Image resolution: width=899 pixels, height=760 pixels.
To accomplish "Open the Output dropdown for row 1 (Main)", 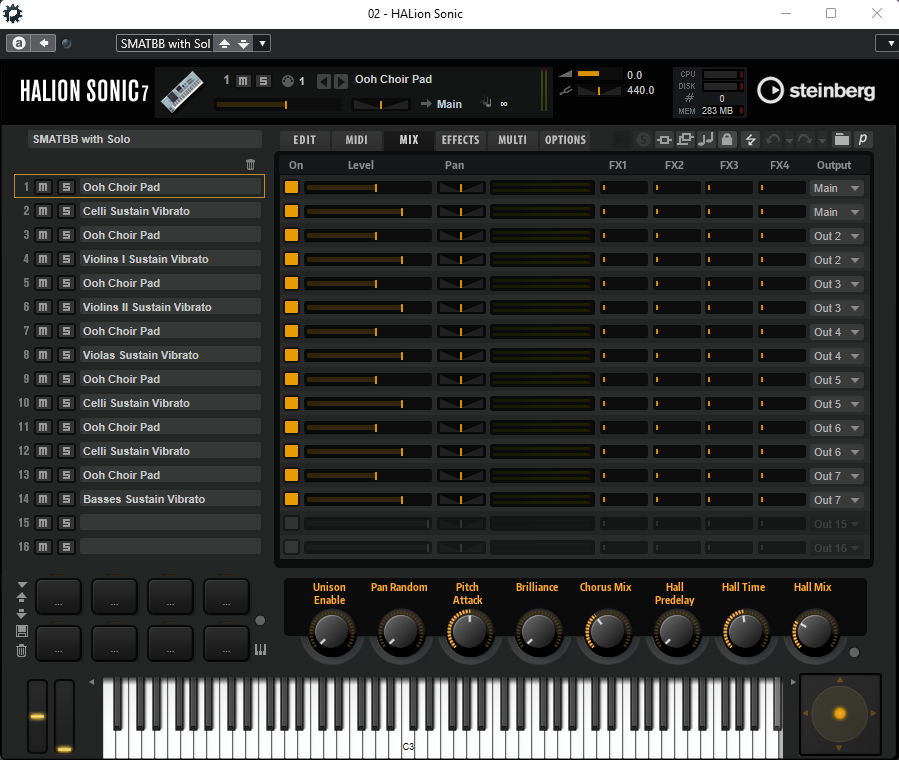I will click(x=837, y=188).
